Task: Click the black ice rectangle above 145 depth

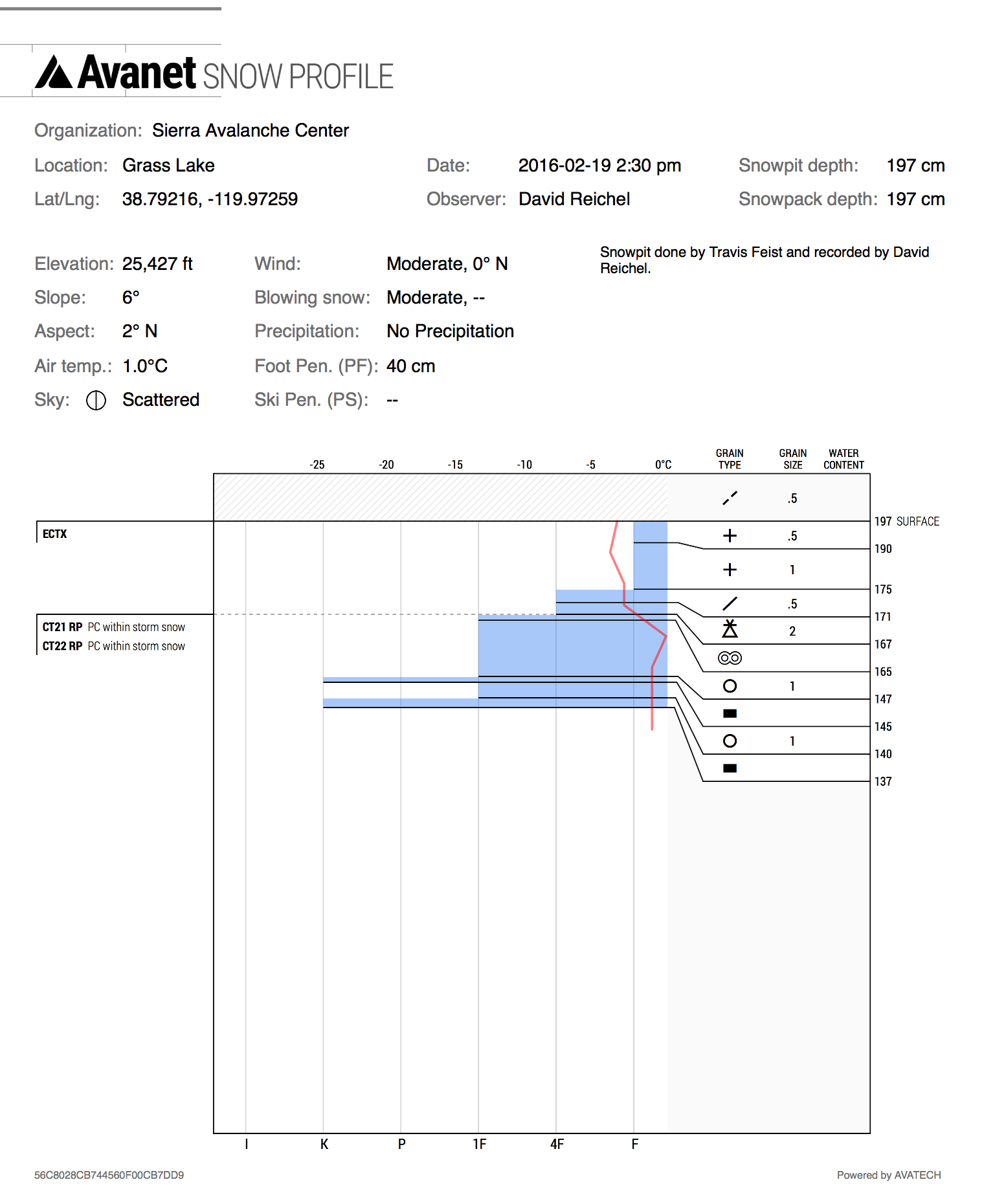Action: pos(730,713)
